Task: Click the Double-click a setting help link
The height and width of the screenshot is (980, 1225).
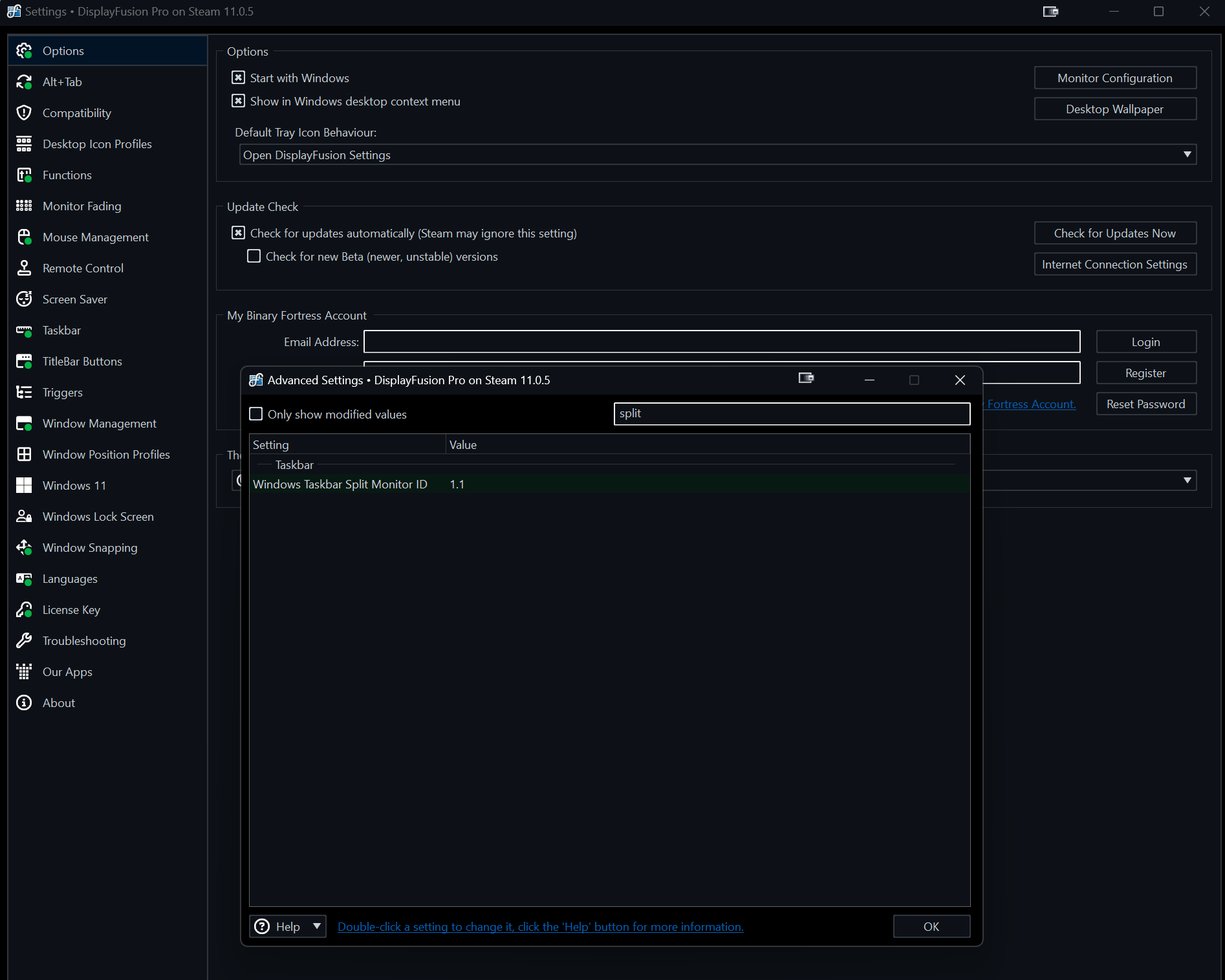Action: tap(540, 927)
